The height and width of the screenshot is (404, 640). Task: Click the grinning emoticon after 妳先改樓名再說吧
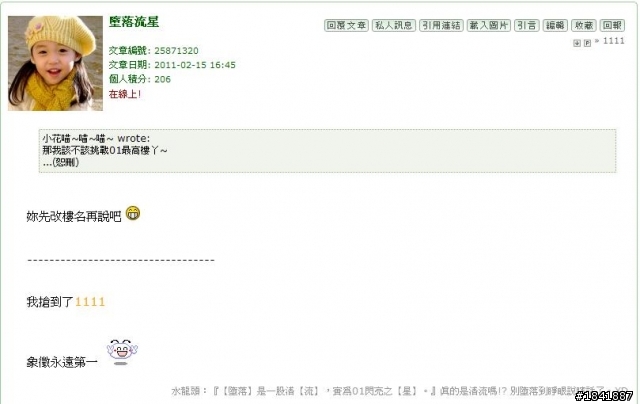(133, 213)
